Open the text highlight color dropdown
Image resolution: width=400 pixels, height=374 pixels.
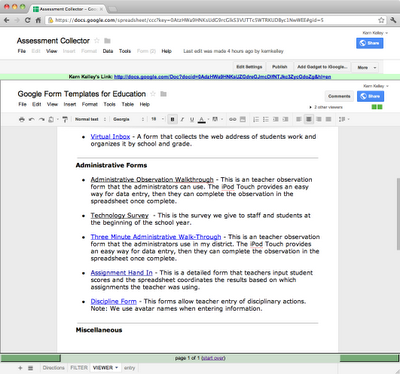[x=217, y=119]
